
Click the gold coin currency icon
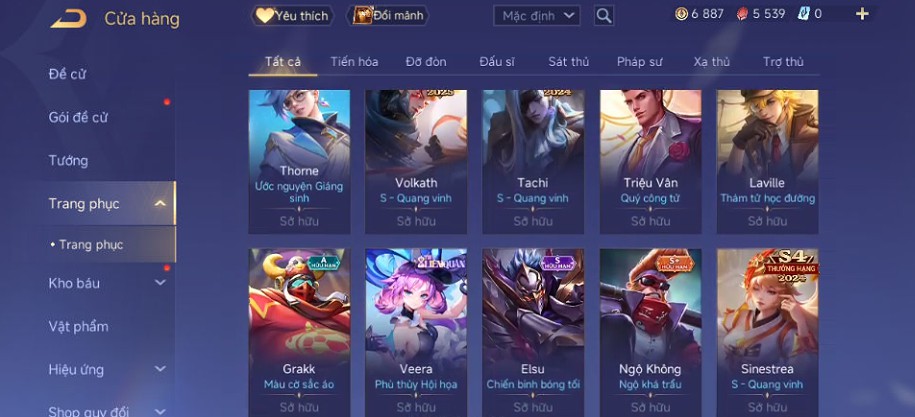(x=681, y=14)
